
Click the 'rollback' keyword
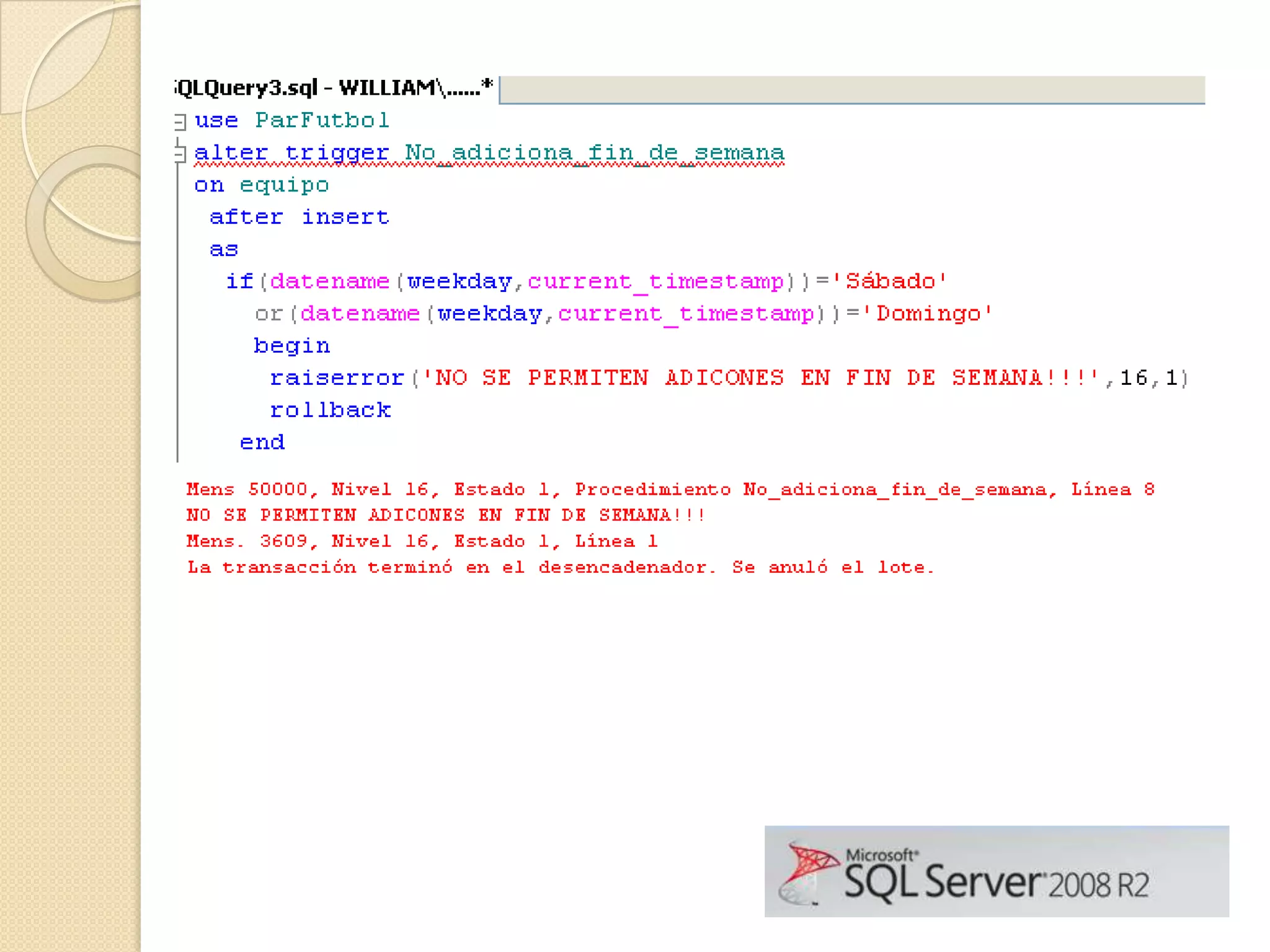point(331,410)
